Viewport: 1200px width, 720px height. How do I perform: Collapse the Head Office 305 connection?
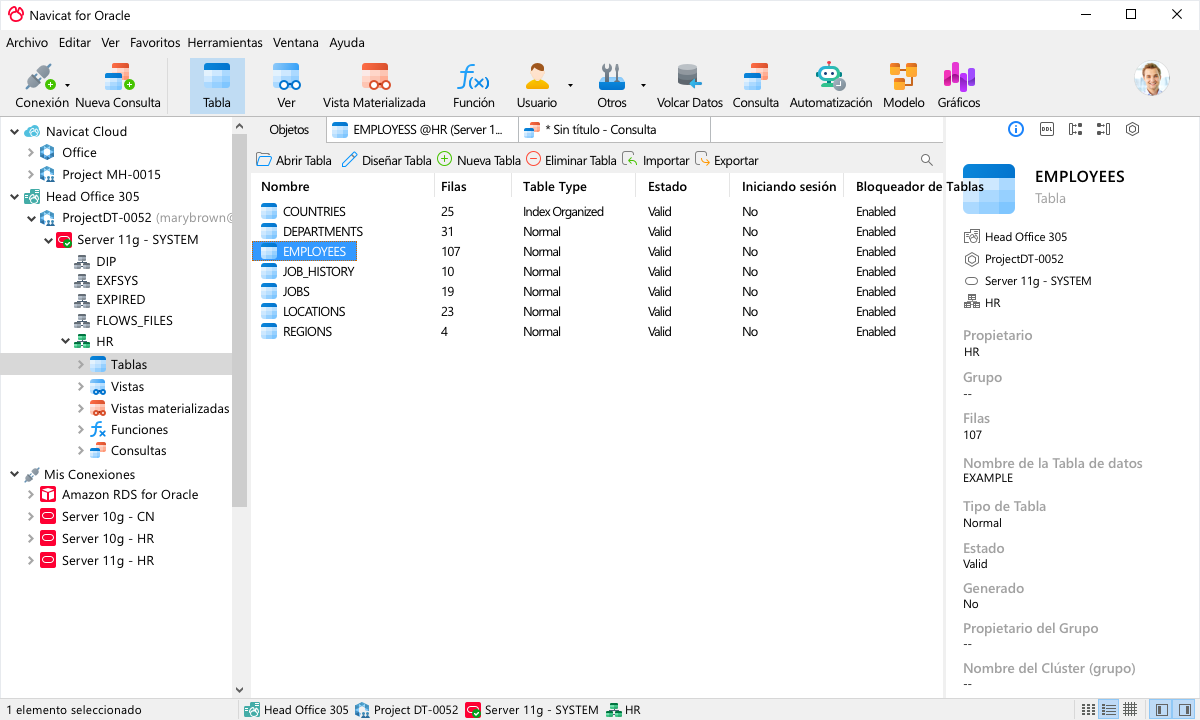click(x=16, y=196)
